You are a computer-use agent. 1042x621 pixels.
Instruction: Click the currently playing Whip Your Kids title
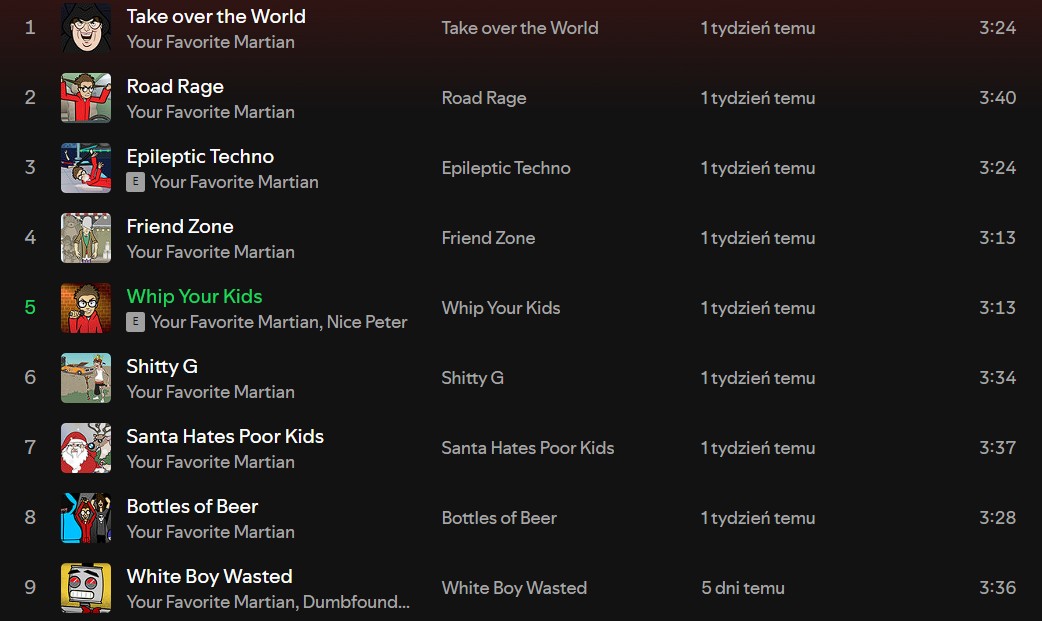click(194, 296)
